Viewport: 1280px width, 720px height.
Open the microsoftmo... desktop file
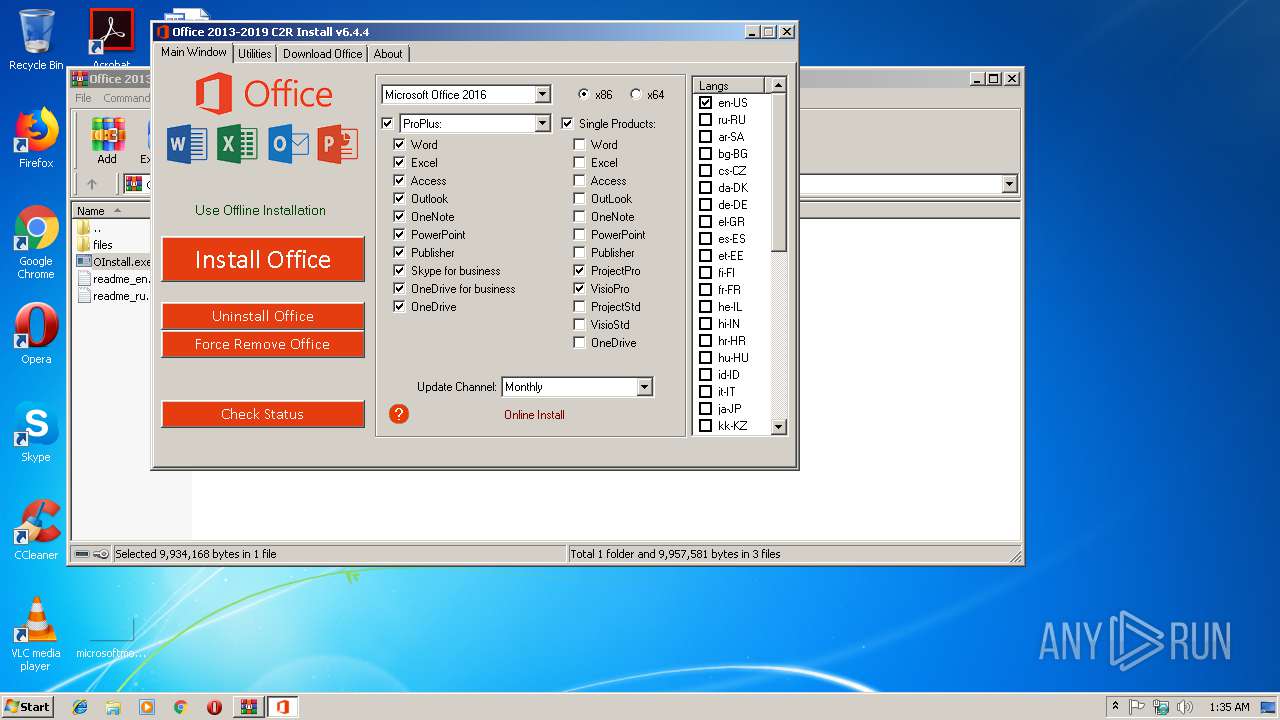111,636
